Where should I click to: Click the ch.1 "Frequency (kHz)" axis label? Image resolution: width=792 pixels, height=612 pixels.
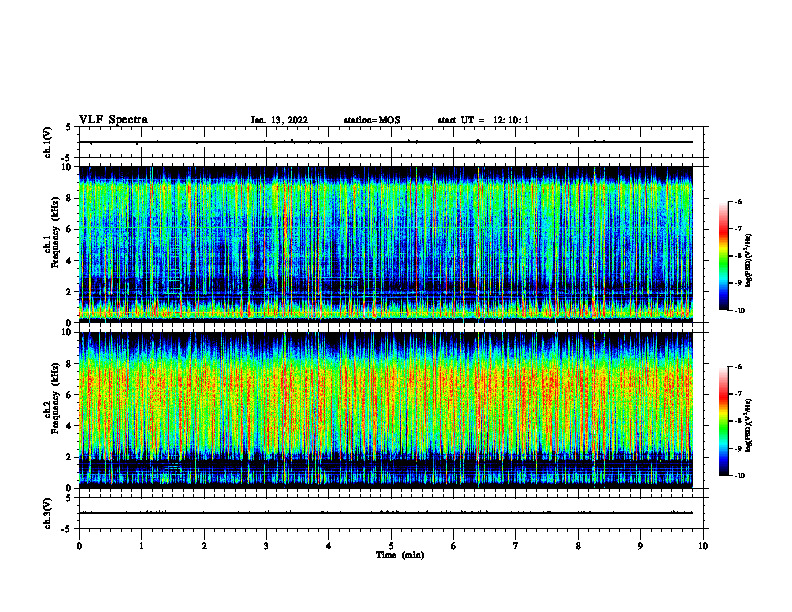click(55, 233)
